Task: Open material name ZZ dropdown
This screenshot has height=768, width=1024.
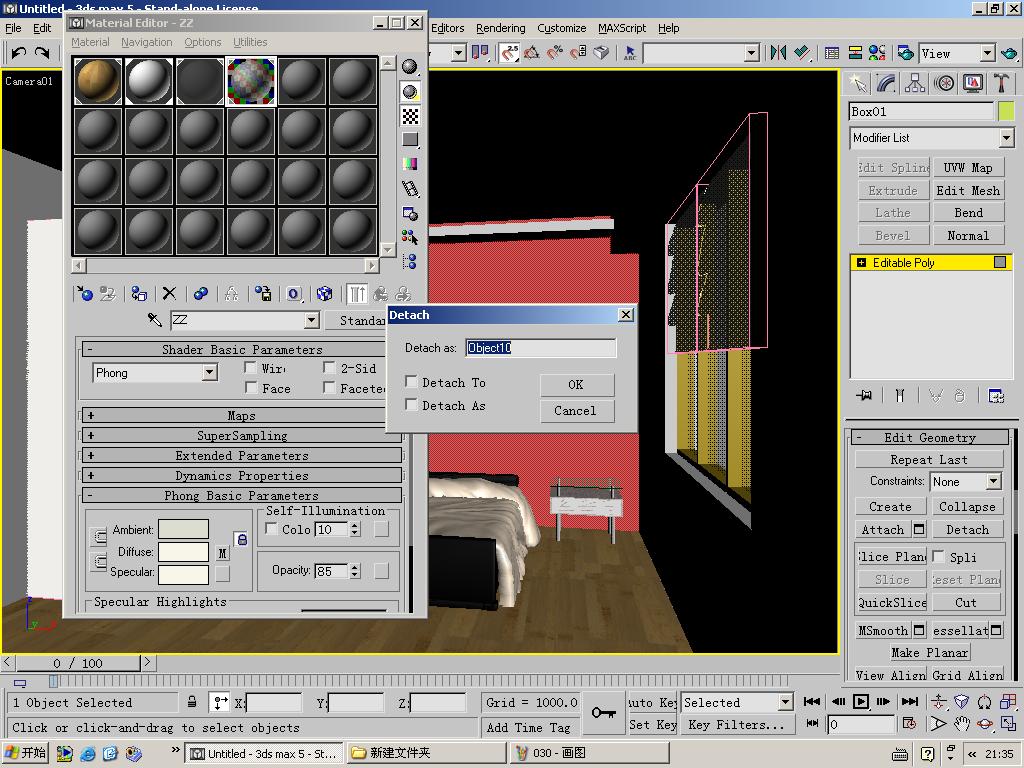Action: 312,320
